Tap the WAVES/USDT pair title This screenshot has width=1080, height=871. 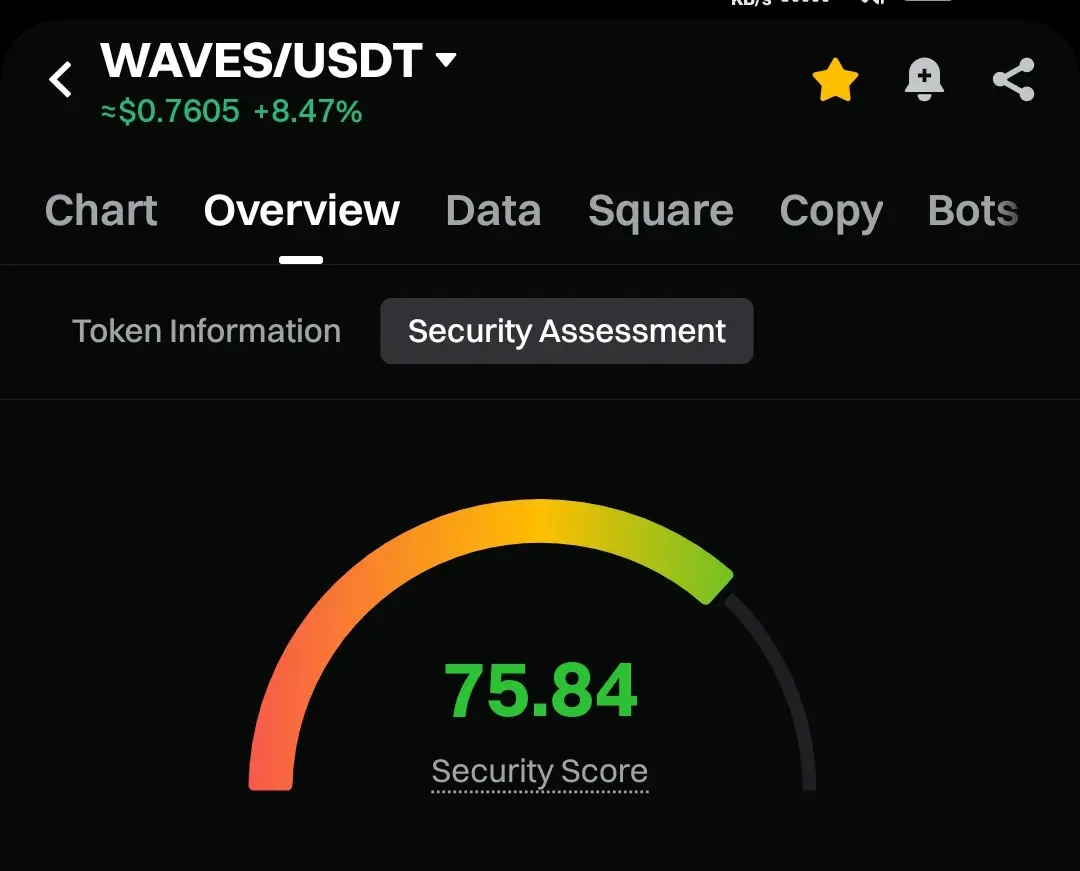click(261, 61)
